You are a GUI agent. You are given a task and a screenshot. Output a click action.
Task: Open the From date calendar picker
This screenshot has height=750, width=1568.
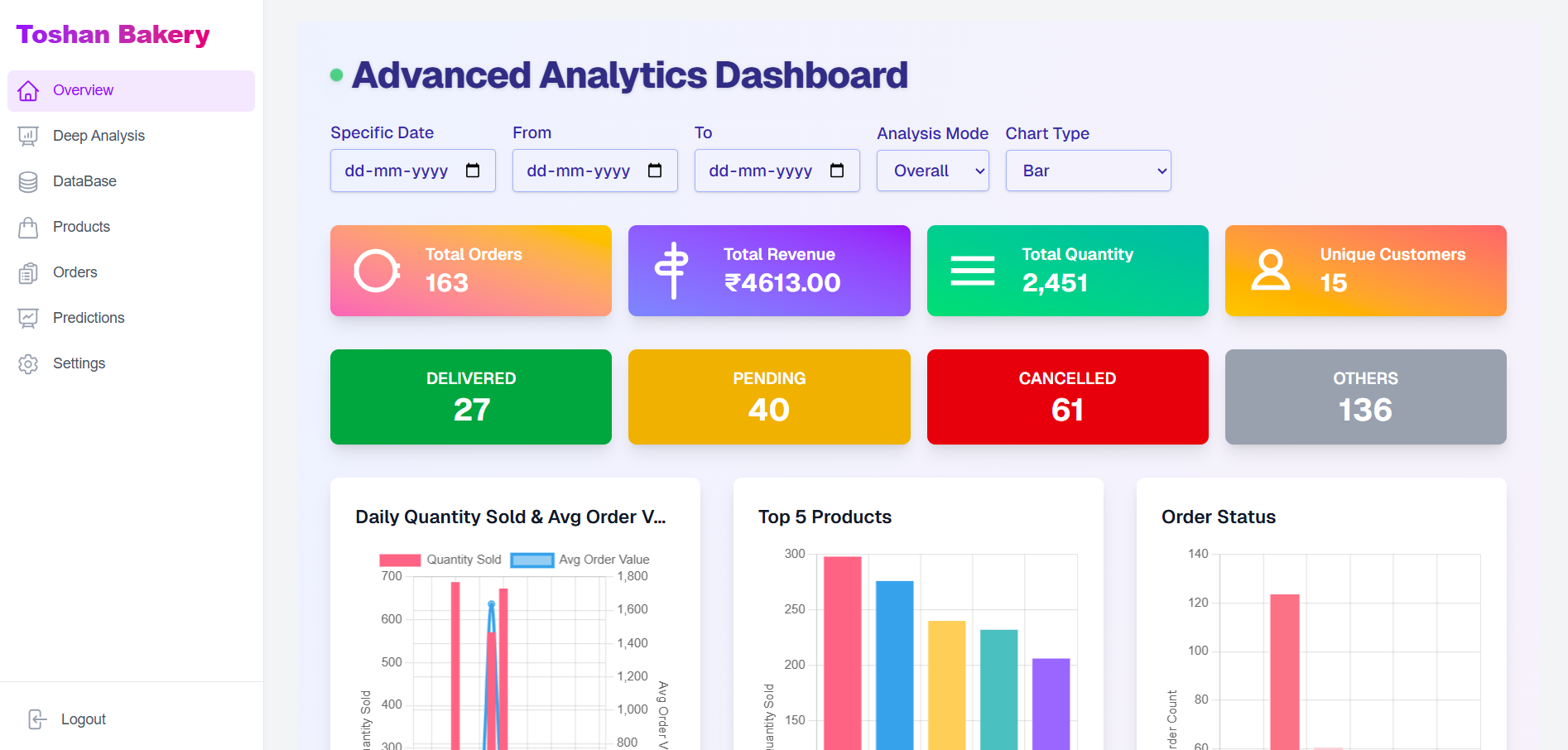coord(655,171)
